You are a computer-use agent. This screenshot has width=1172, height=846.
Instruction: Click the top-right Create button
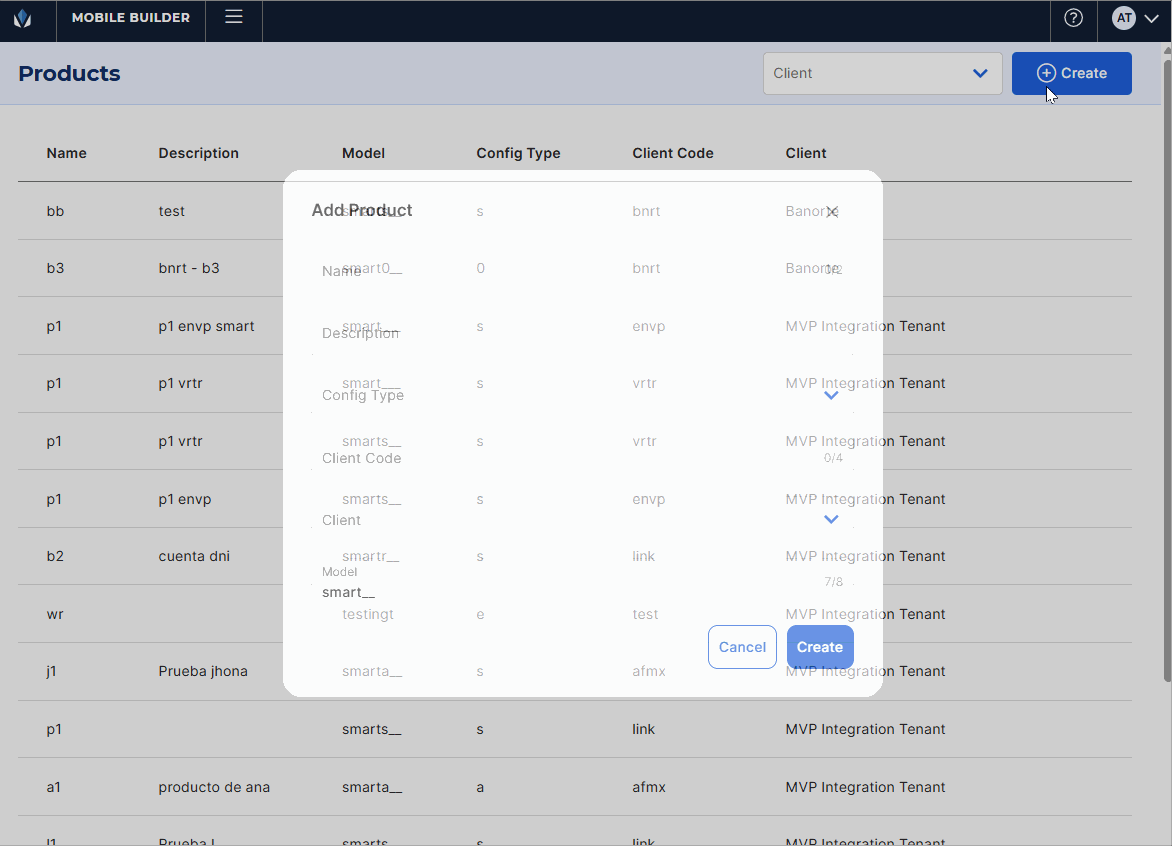pyautogui.click(x=1071, y=73)
